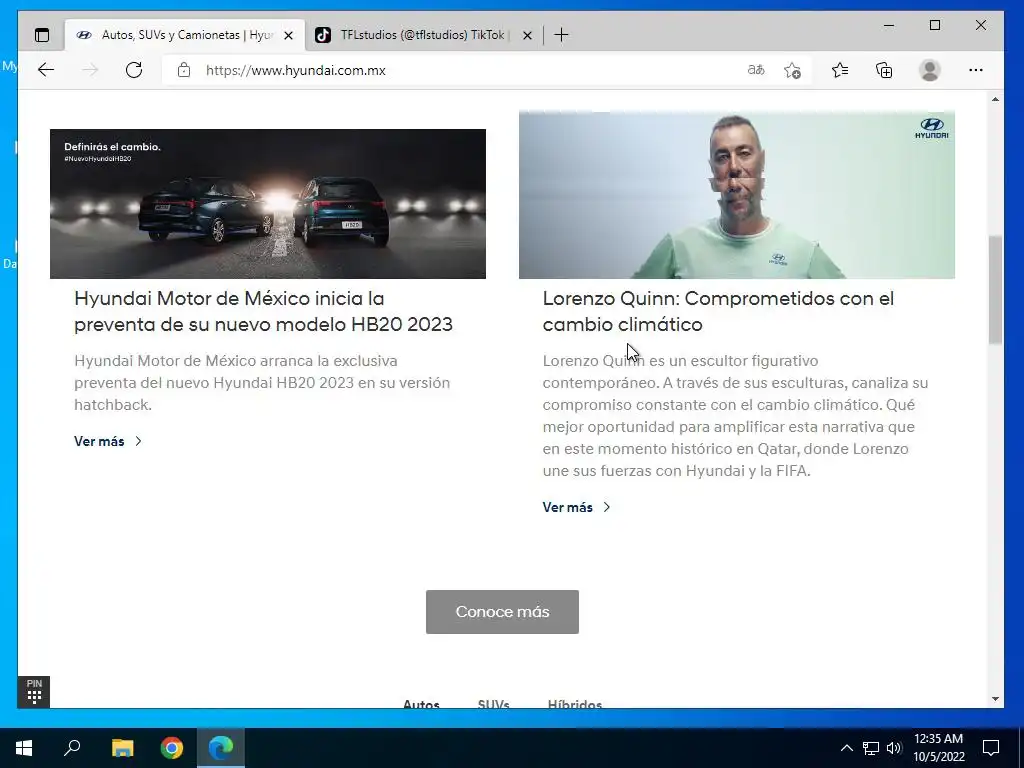The height and width of the screenshot is (768, 1024).
Task: Add this page to favorites
Action: pyautogui.click(x=792, y=70)
